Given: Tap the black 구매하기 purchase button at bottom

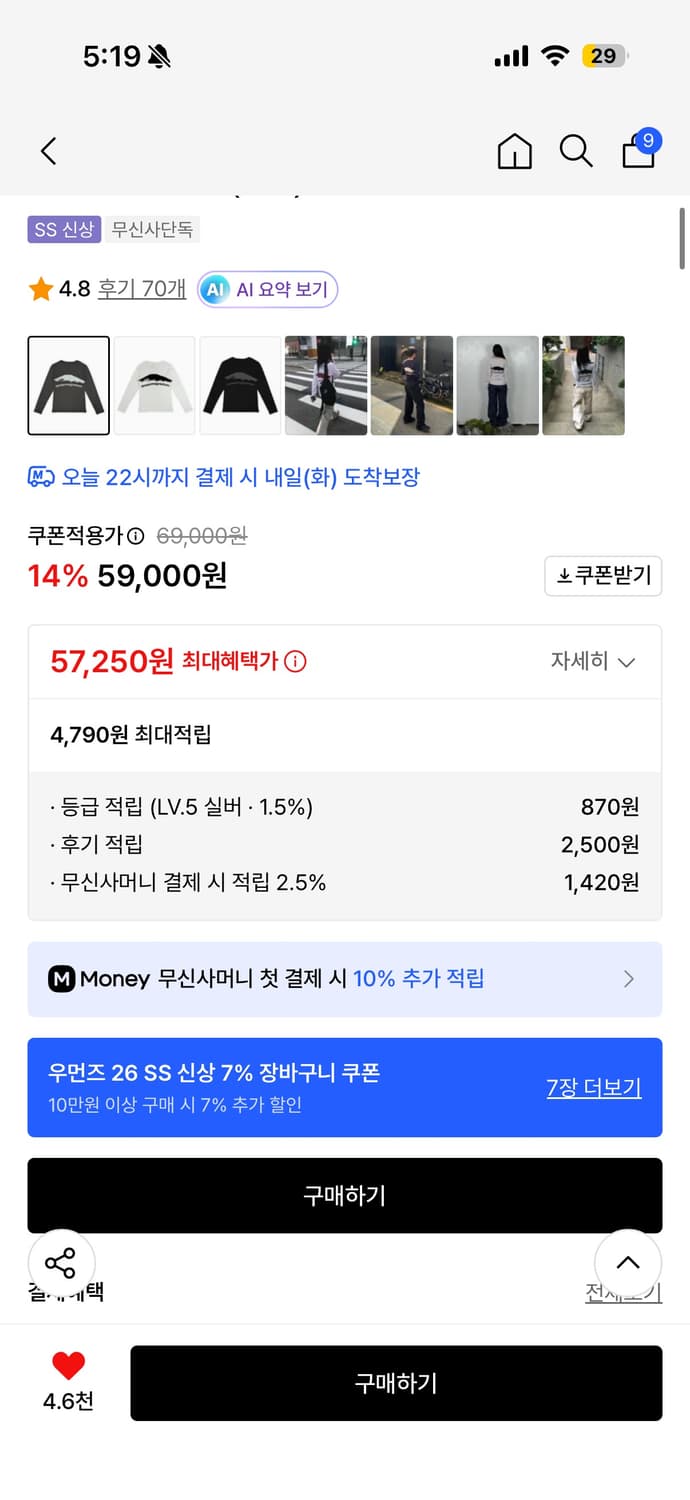Looking at the screenshot, I should (x=396, y=1383).
